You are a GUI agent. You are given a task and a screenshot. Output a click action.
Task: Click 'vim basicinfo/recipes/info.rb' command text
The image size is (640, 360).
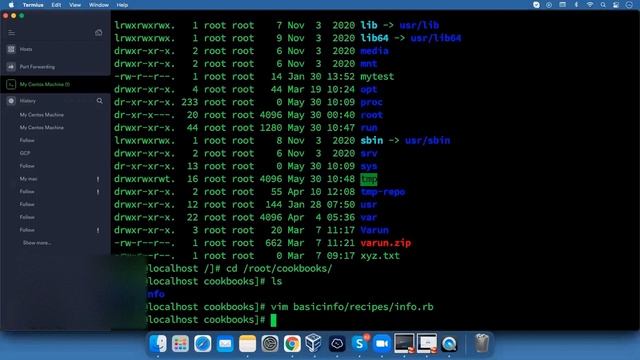click(352, 307)
